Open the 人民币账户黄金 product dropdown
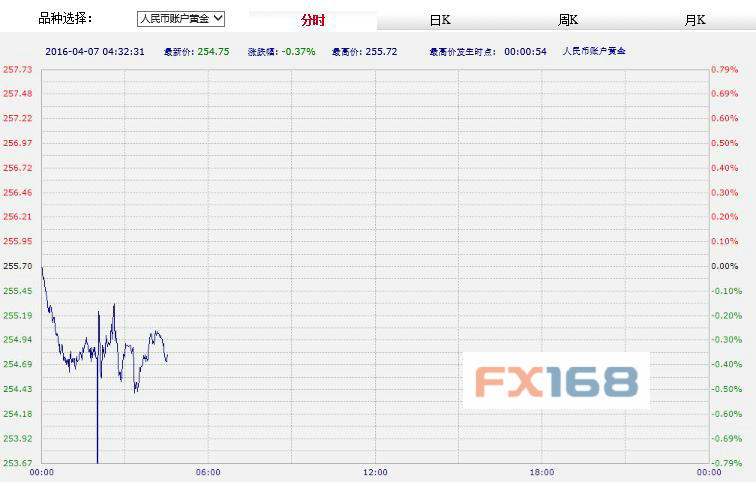 coord(181,18)
